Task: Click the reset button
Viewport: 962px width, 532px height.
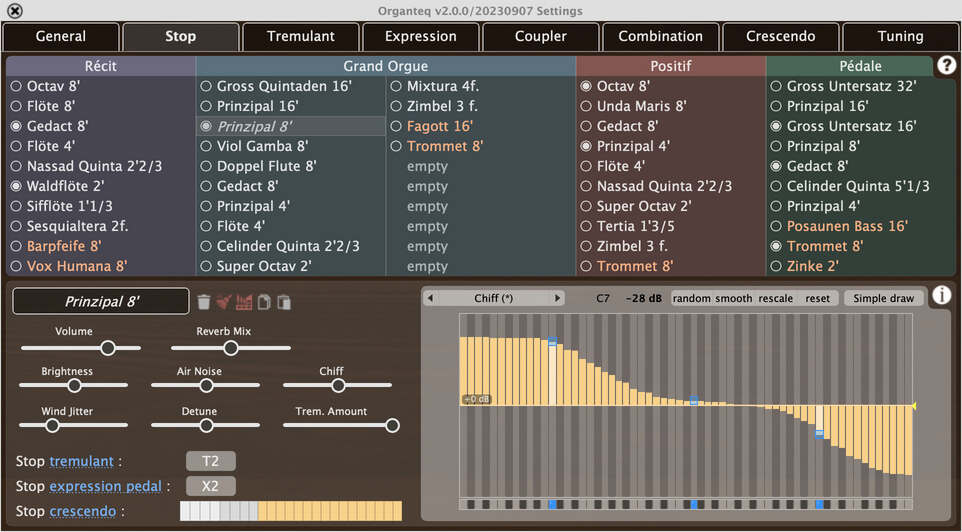Action: [x=817, y=298]
